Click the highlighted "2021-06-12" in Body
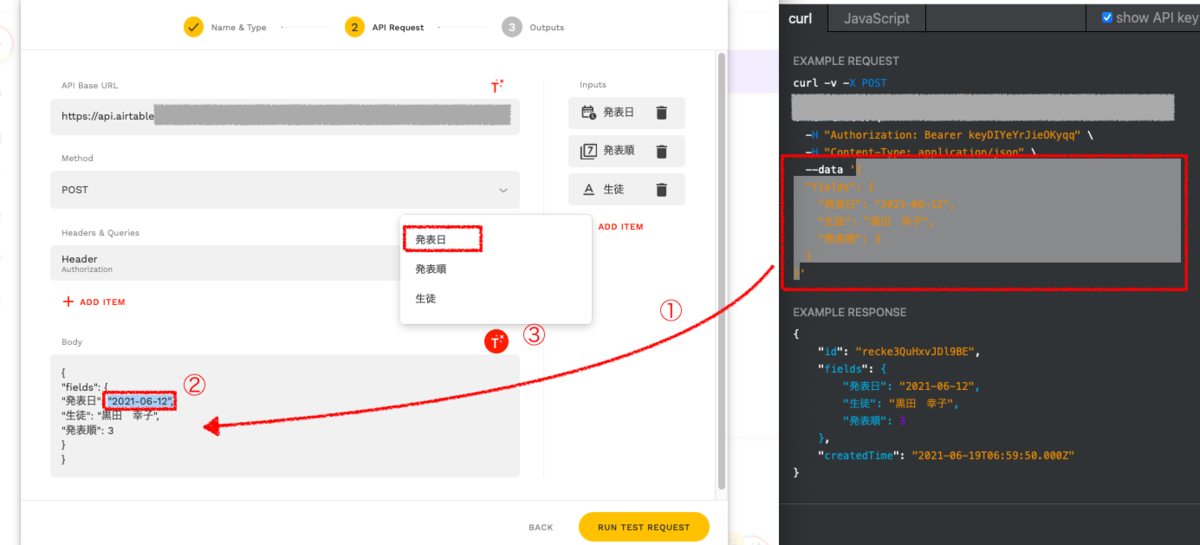The width and height of the screenshot is (1200, 545). (x=140, y=401)
